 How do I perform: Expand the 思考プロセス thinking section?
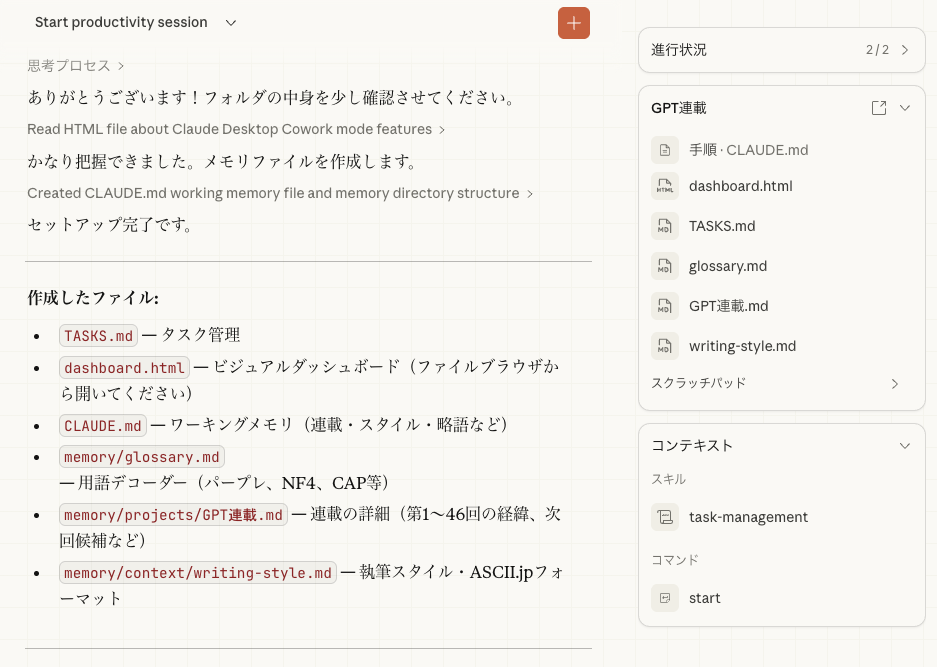tap(75, 66)
